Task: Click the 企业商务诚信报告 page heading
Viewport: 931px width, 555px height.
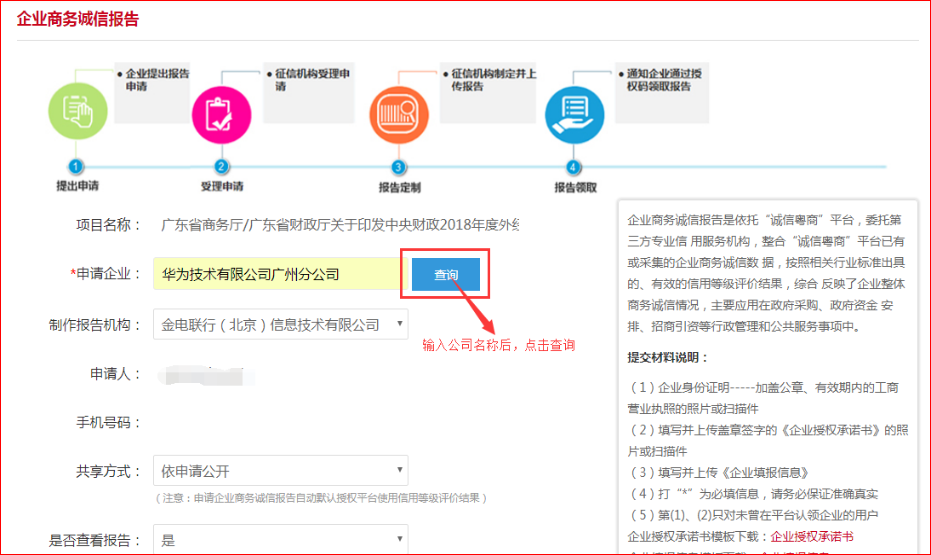Action: click(x=78, y=19)
